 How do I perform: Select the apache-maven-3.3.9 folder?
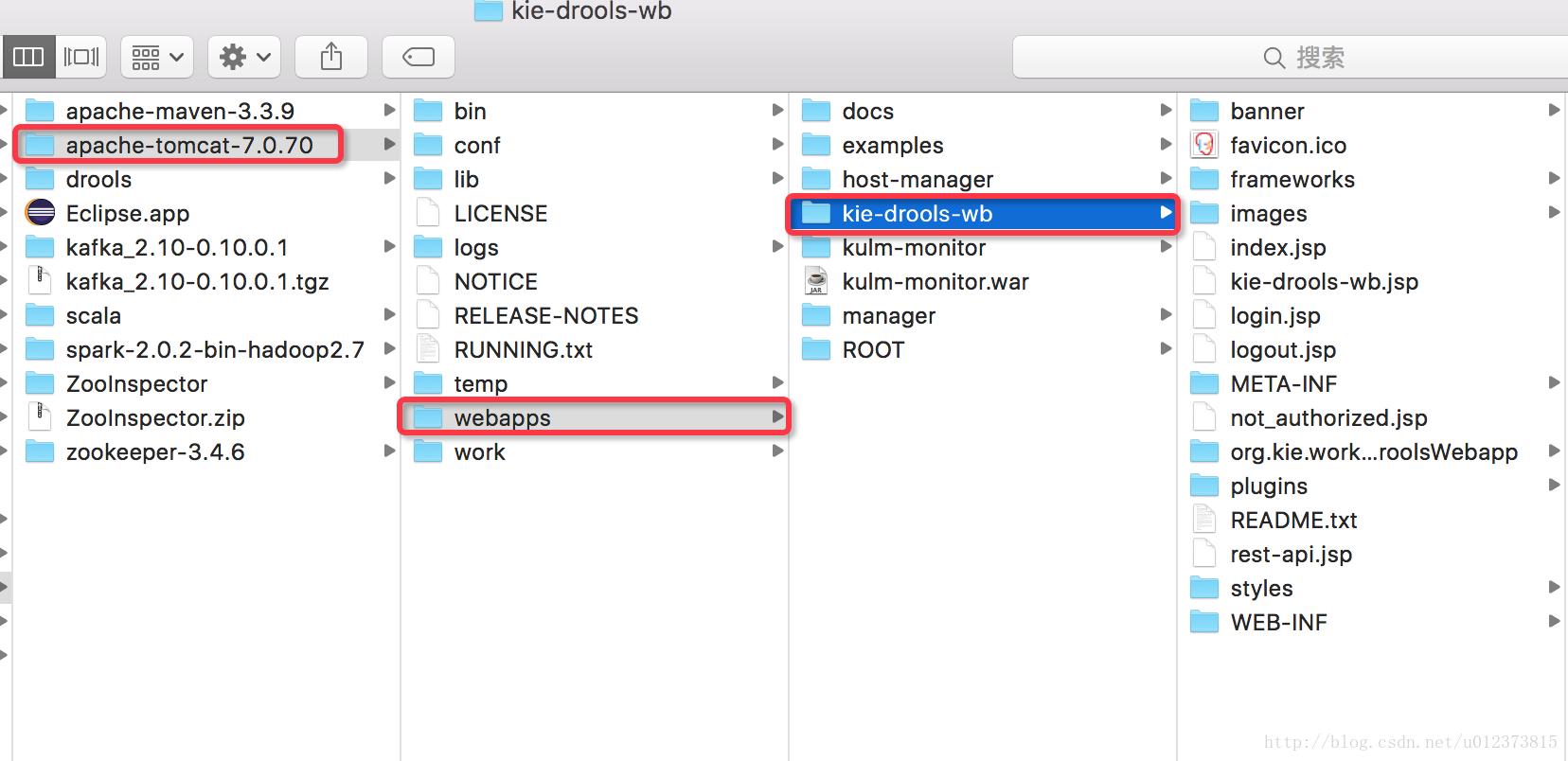[x=206, y=111]
